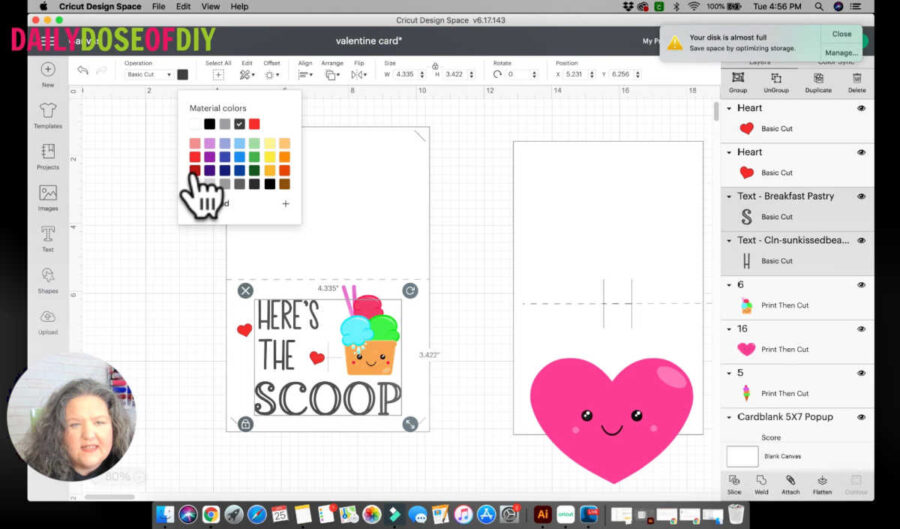Screen dimensions: 900x529
Task: Pick the red swatch in Material colors
Action: pos(254,124)
